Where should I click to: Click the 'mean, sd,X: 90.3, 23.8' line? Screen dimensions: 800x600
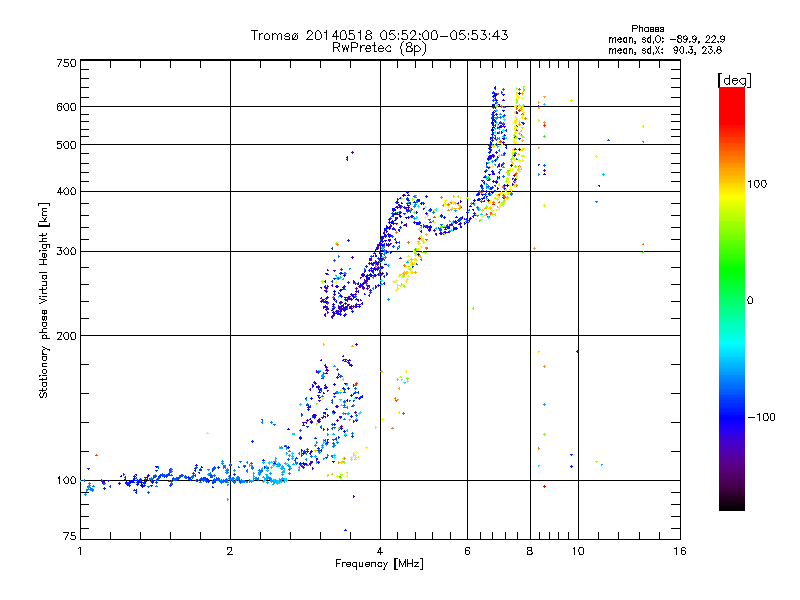pos(665,50)
